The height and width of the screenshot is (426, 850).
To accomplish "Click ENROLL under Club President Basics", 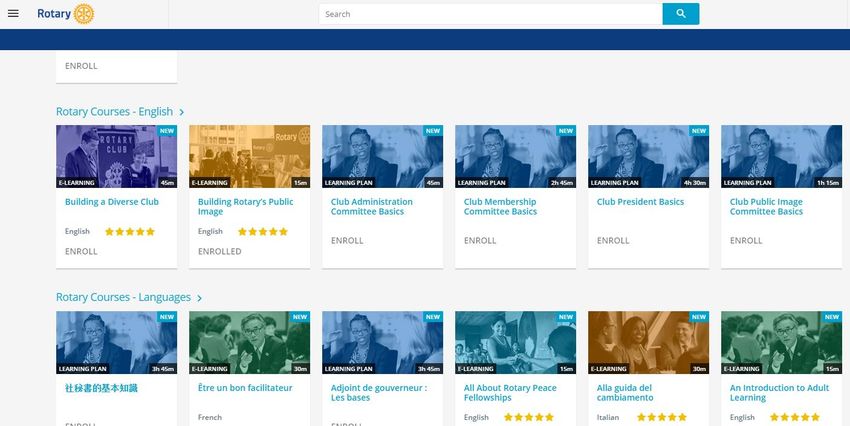I will (613, 241).
